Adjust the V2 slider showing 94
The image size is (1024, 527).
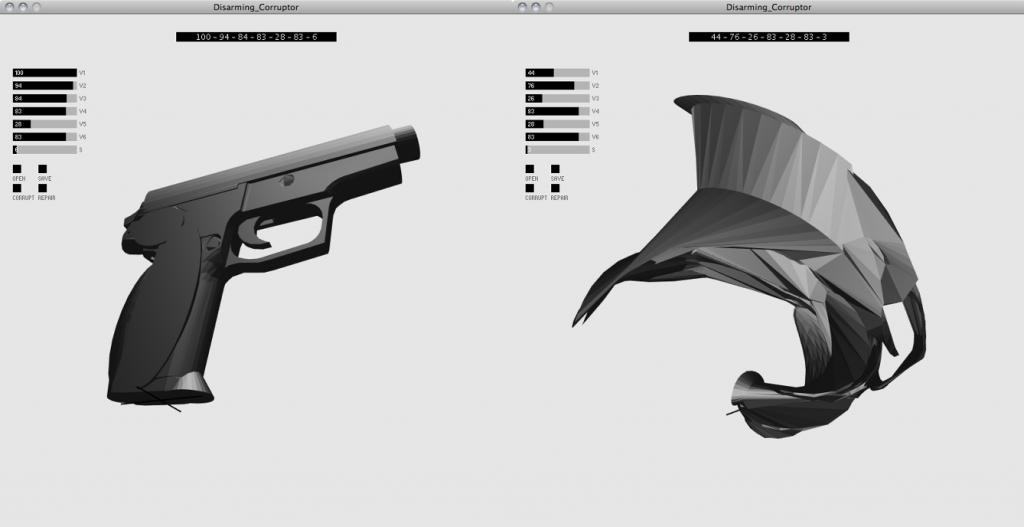[45, 86]
